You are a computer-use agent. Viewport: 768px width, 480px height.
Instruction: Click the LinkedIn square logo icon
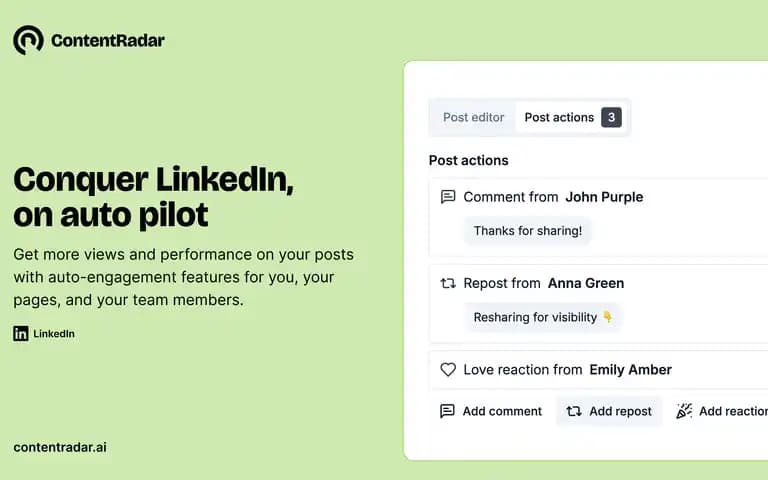point(21,334)
